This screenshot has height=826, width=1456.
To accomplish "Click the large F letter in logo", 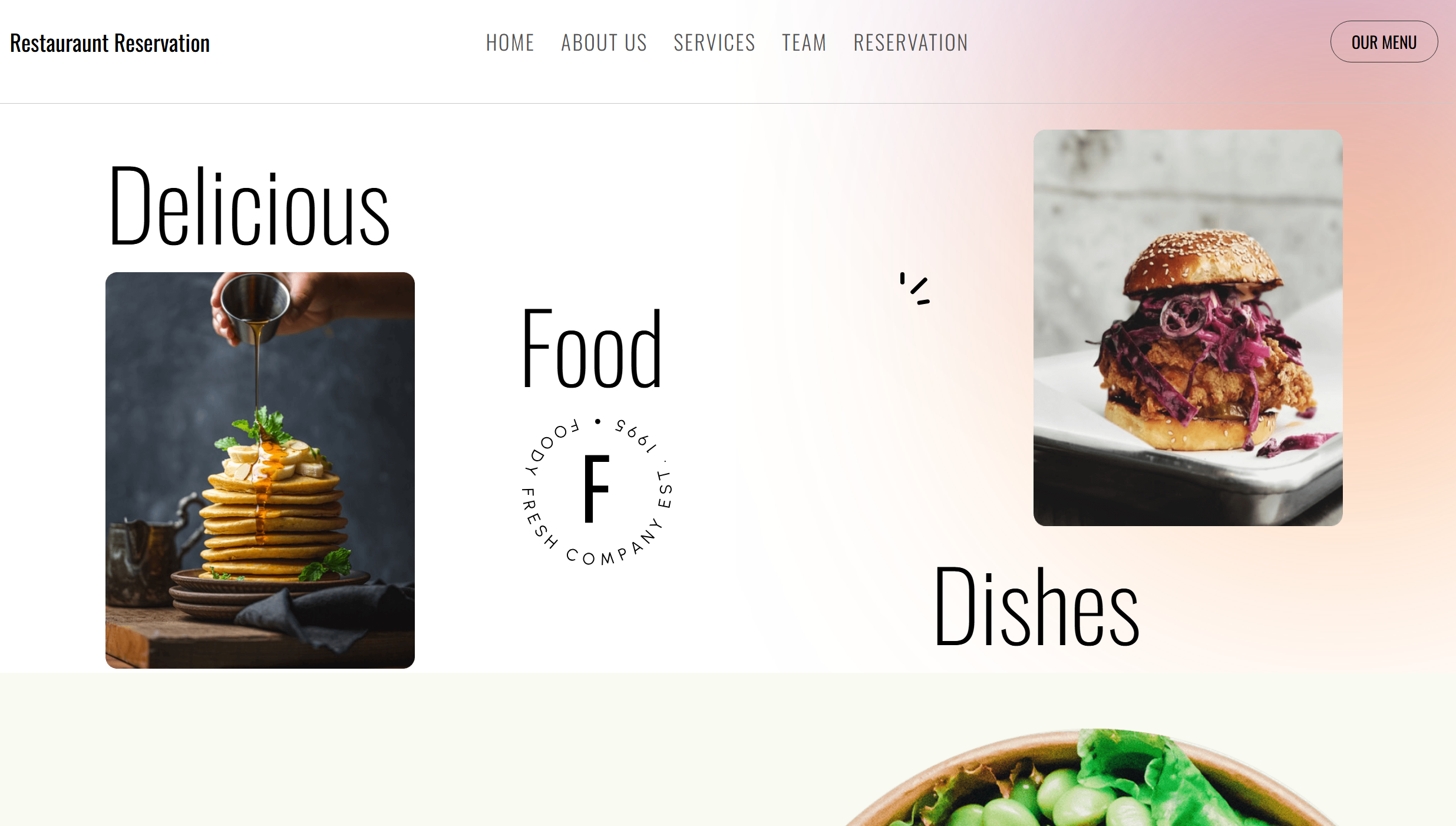I will tap(596, 488).
